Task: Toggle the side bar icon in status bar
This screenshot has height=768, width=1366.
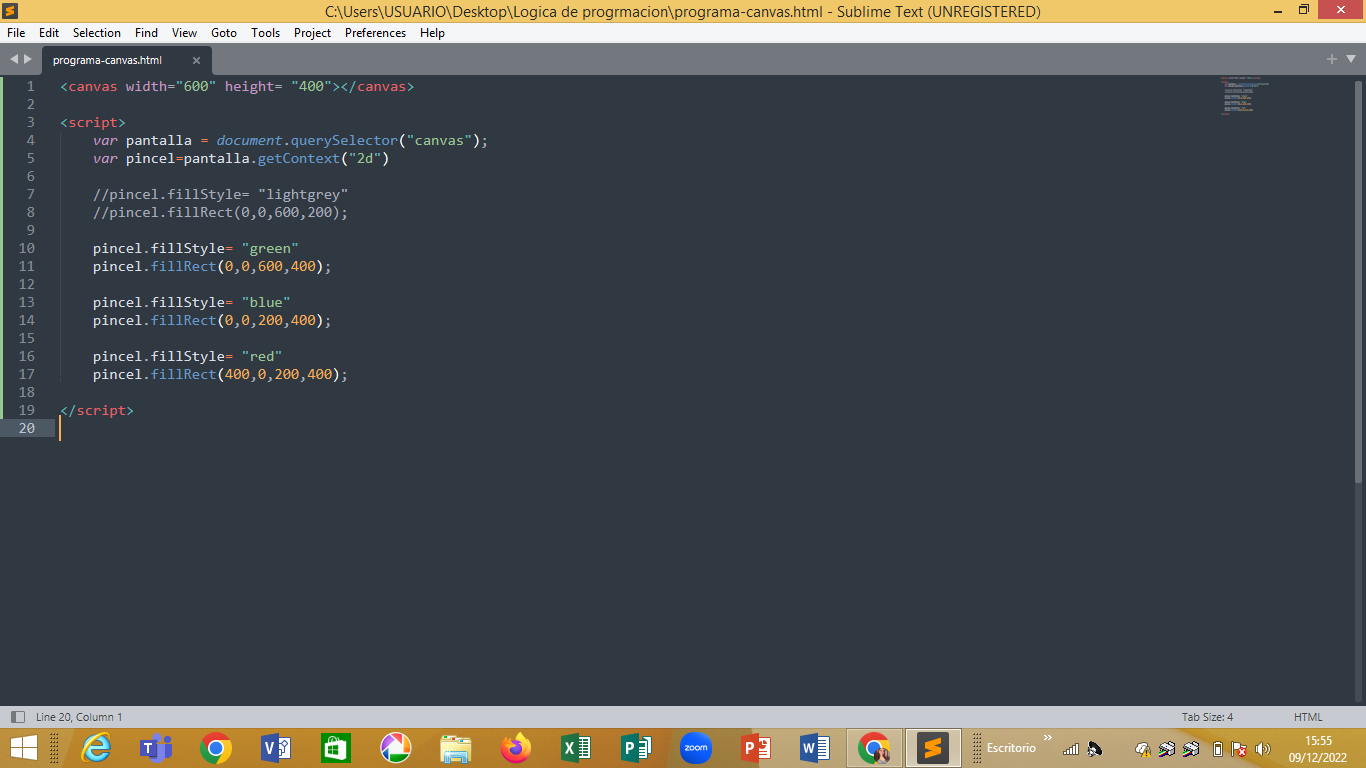Action: 17,717
